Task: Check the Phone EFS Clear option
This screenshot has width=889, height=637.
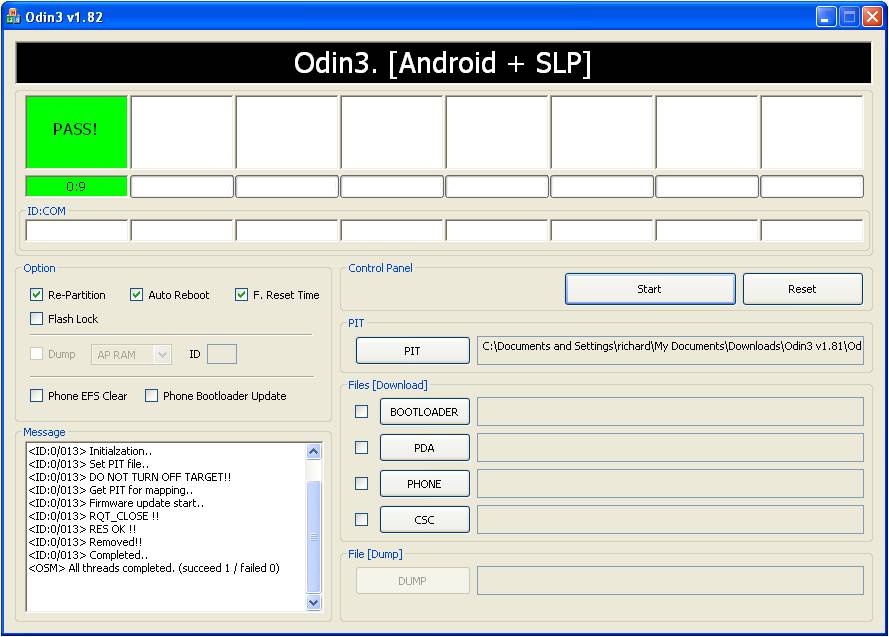Action: 37,396
